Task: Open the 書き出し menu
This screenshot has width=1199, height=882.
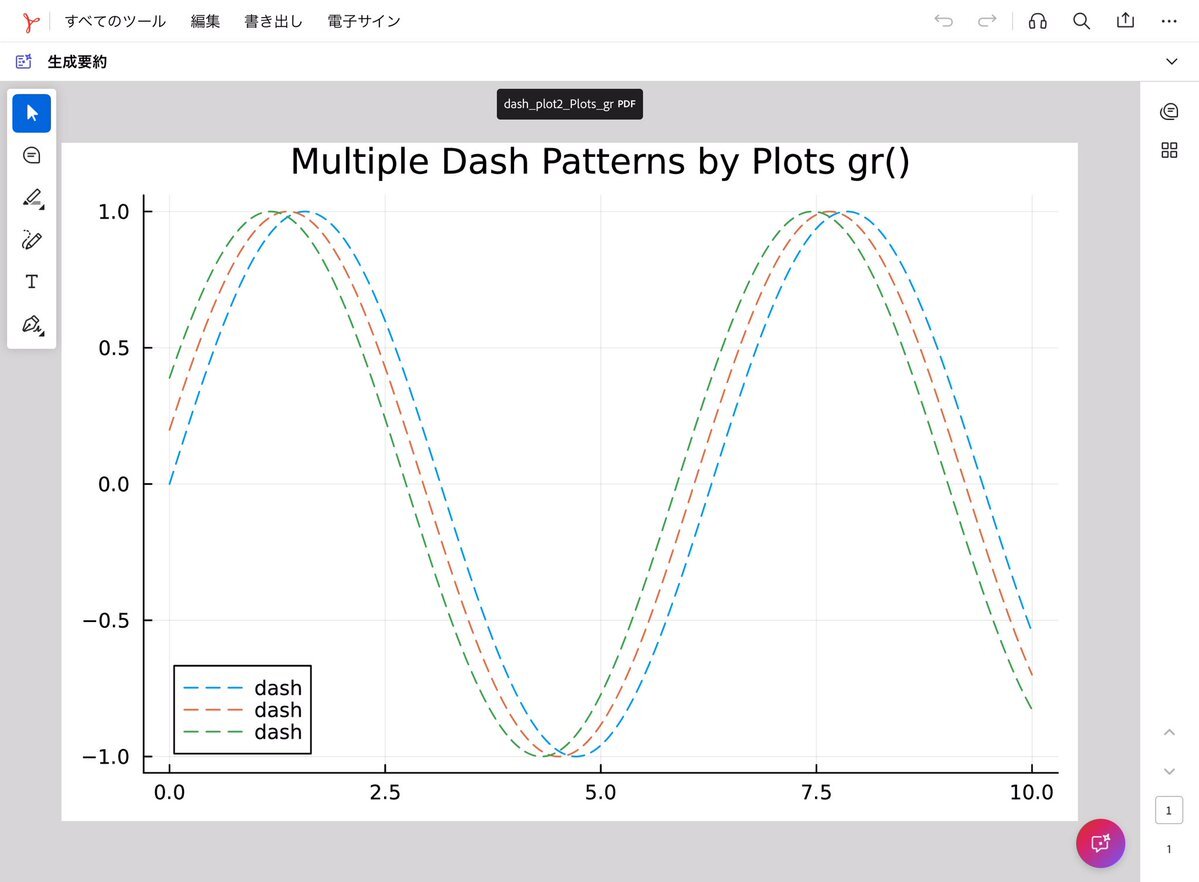Action: [273, 21]
